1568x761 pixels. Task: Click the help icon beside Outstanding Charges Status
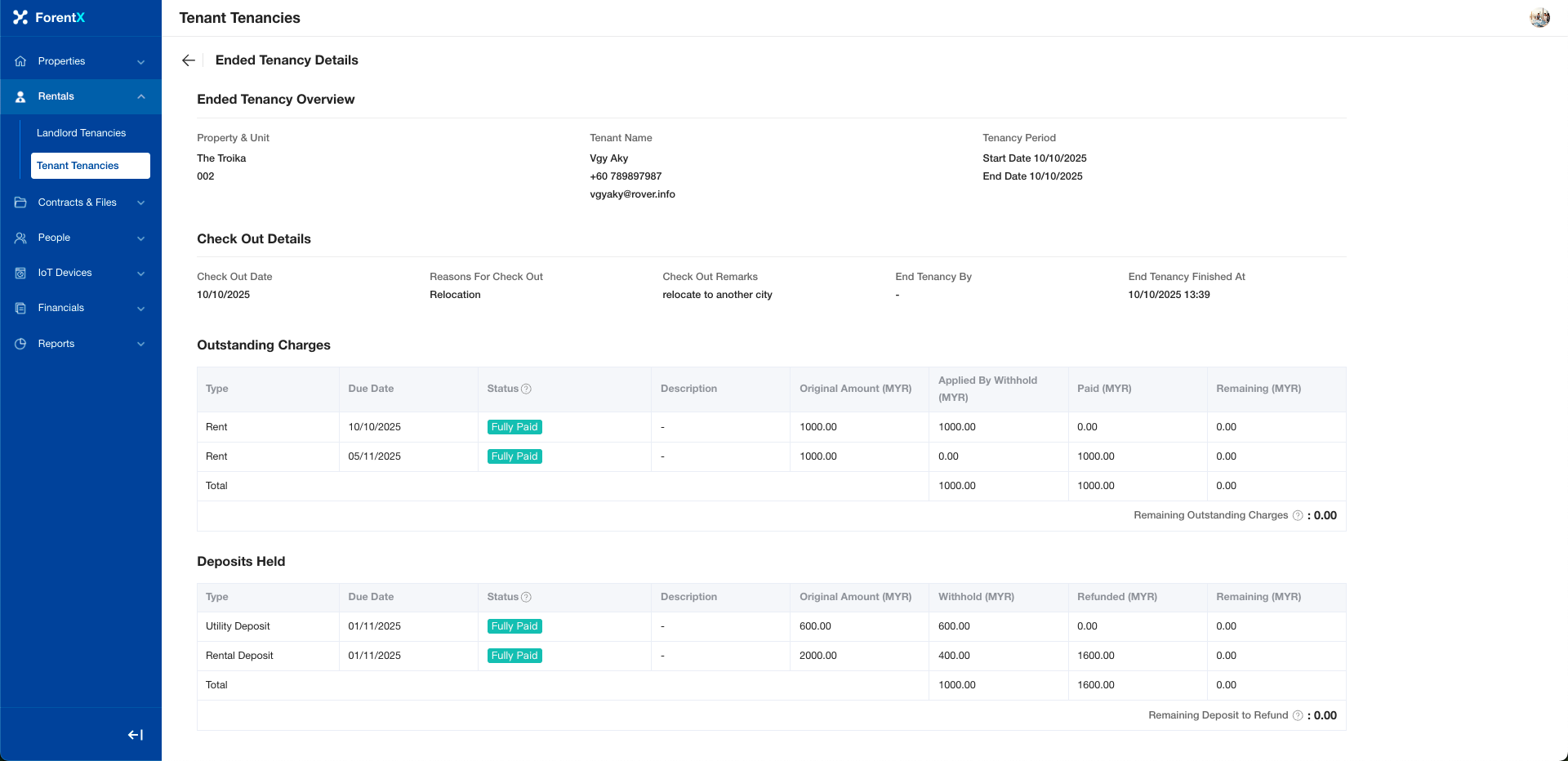527,389
